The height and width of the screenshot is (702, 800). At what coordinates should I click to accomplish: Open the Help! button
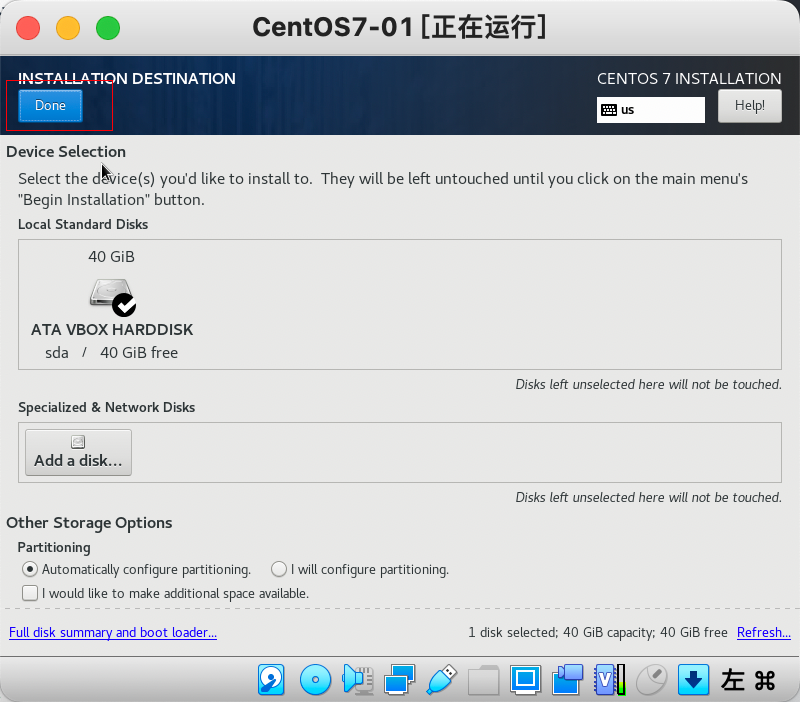(x=749, y=106)
